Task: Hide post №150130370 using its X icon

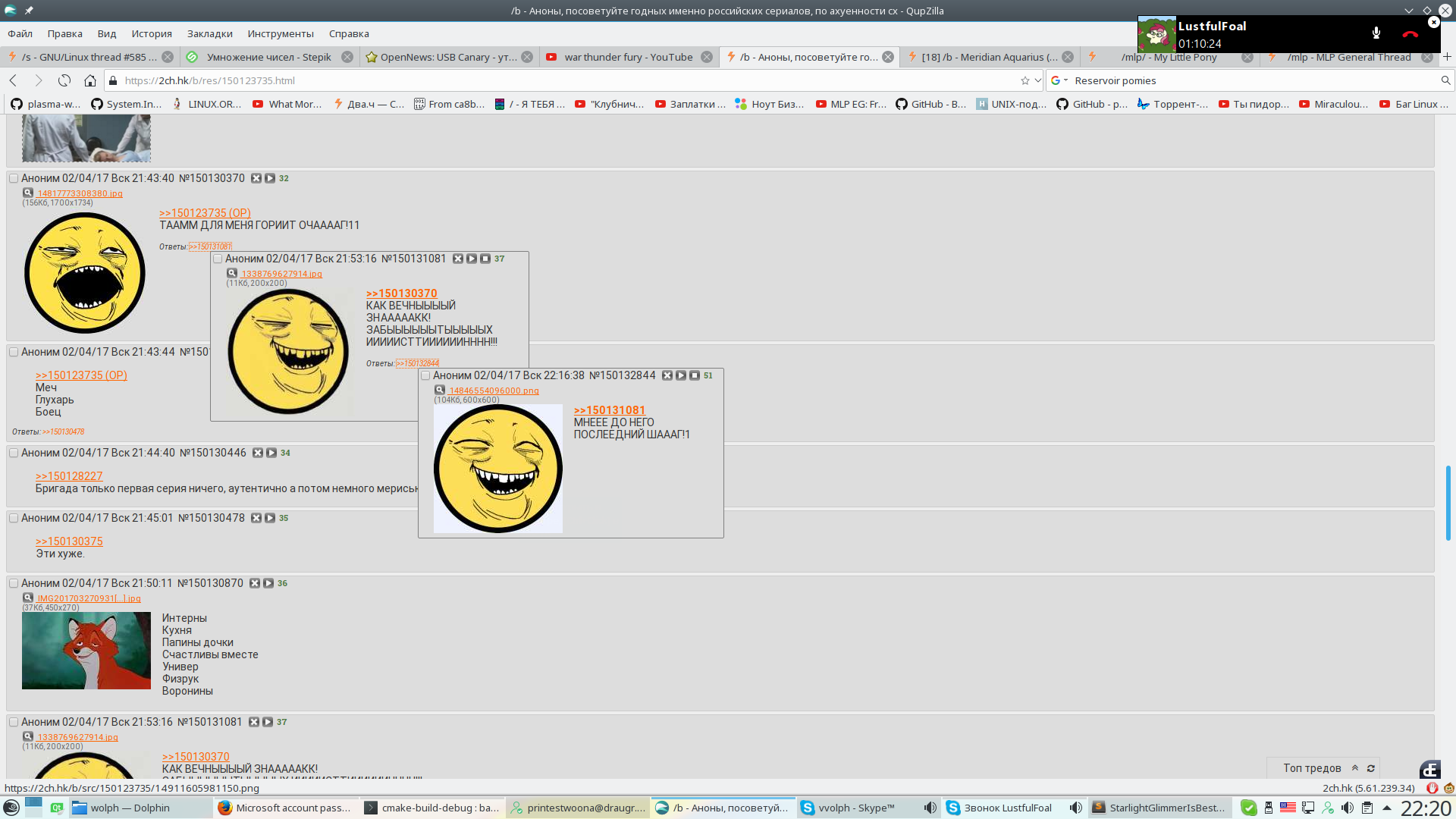Action: point(256,178)
